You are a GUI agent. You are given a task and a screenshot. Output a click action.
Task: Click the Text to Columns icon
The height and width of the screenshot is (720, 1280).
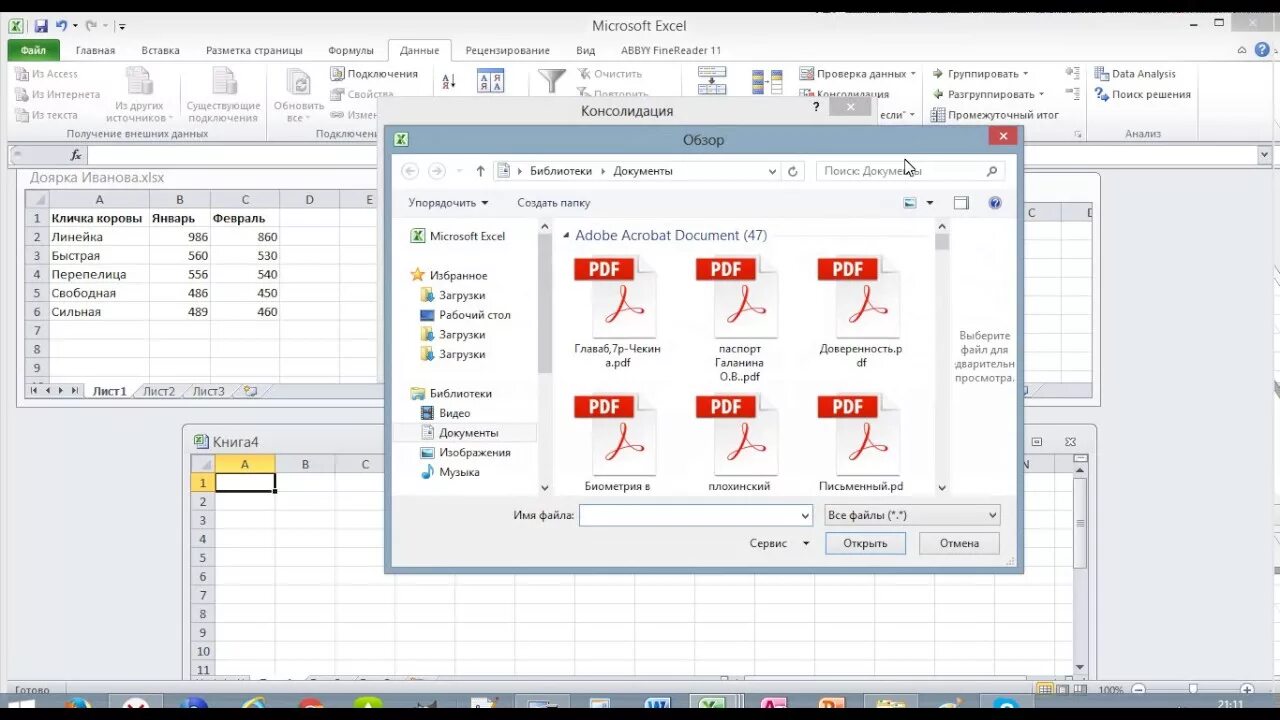pyautogui.click(x=712, y=81)
